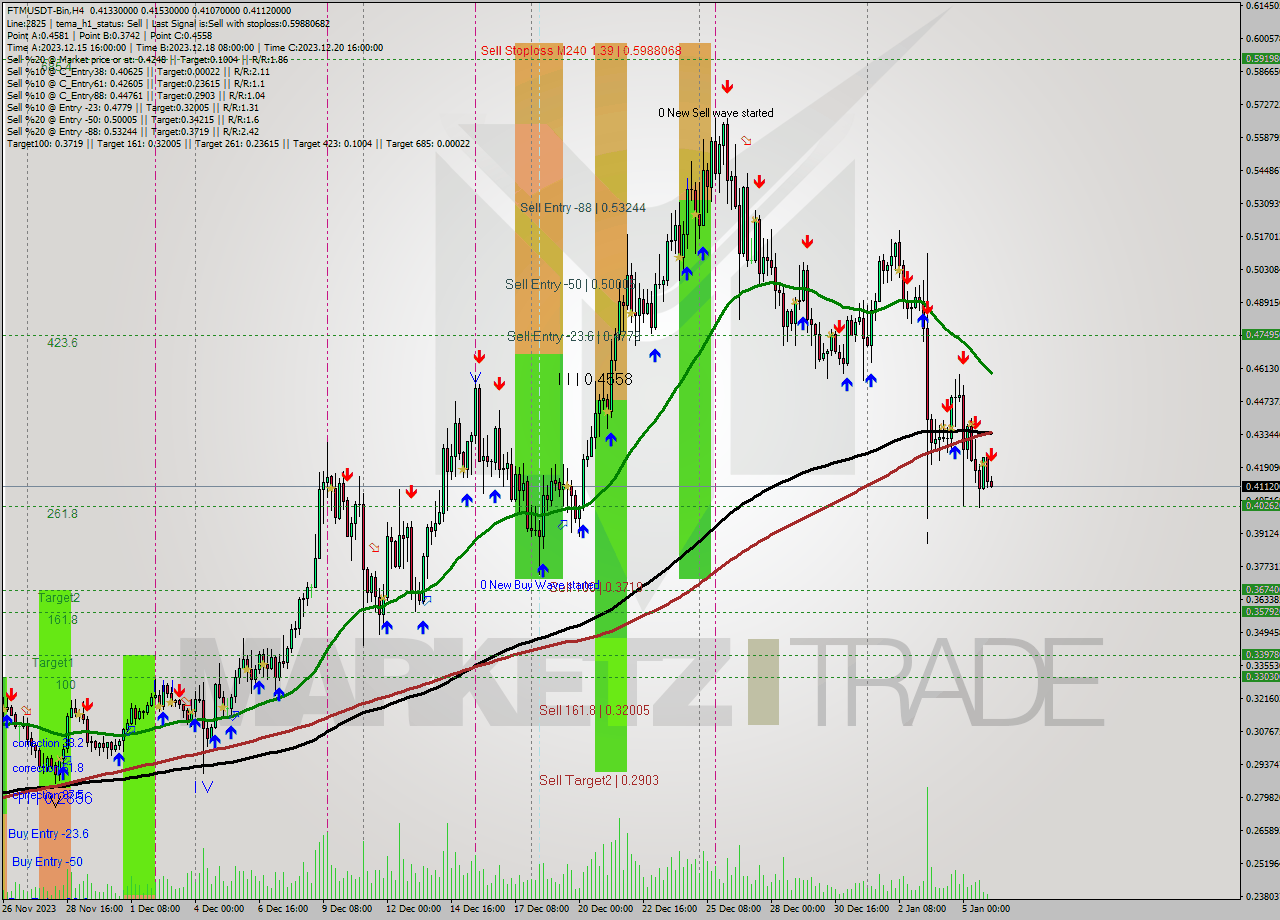Image resolution: width=1280 pixels, height=920 pixels.
Task: Click the 0.44737 price axis label
Action: tap(1262, 401)
